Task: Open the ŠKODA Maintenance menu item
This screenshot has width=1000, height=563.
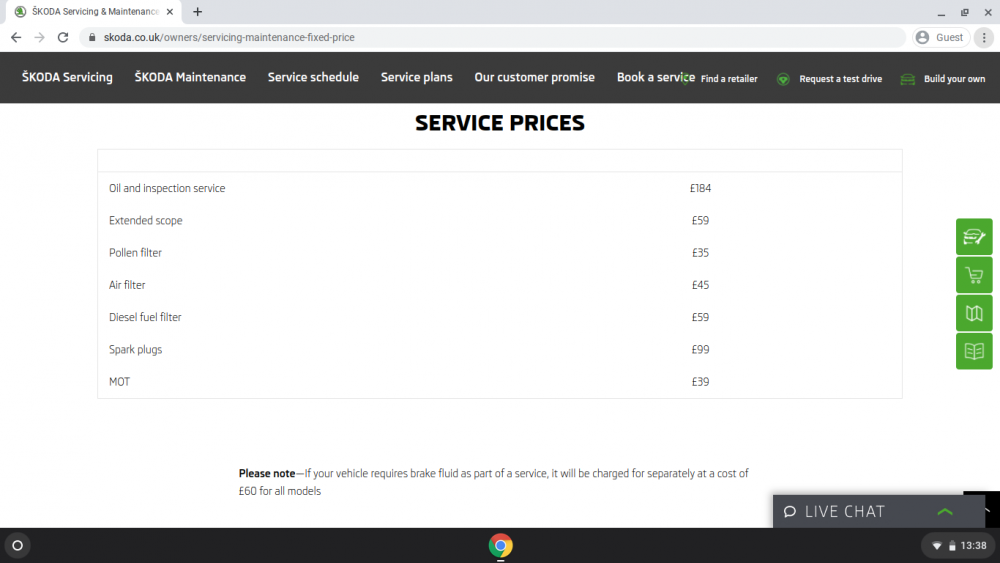Action: [190, 77]
